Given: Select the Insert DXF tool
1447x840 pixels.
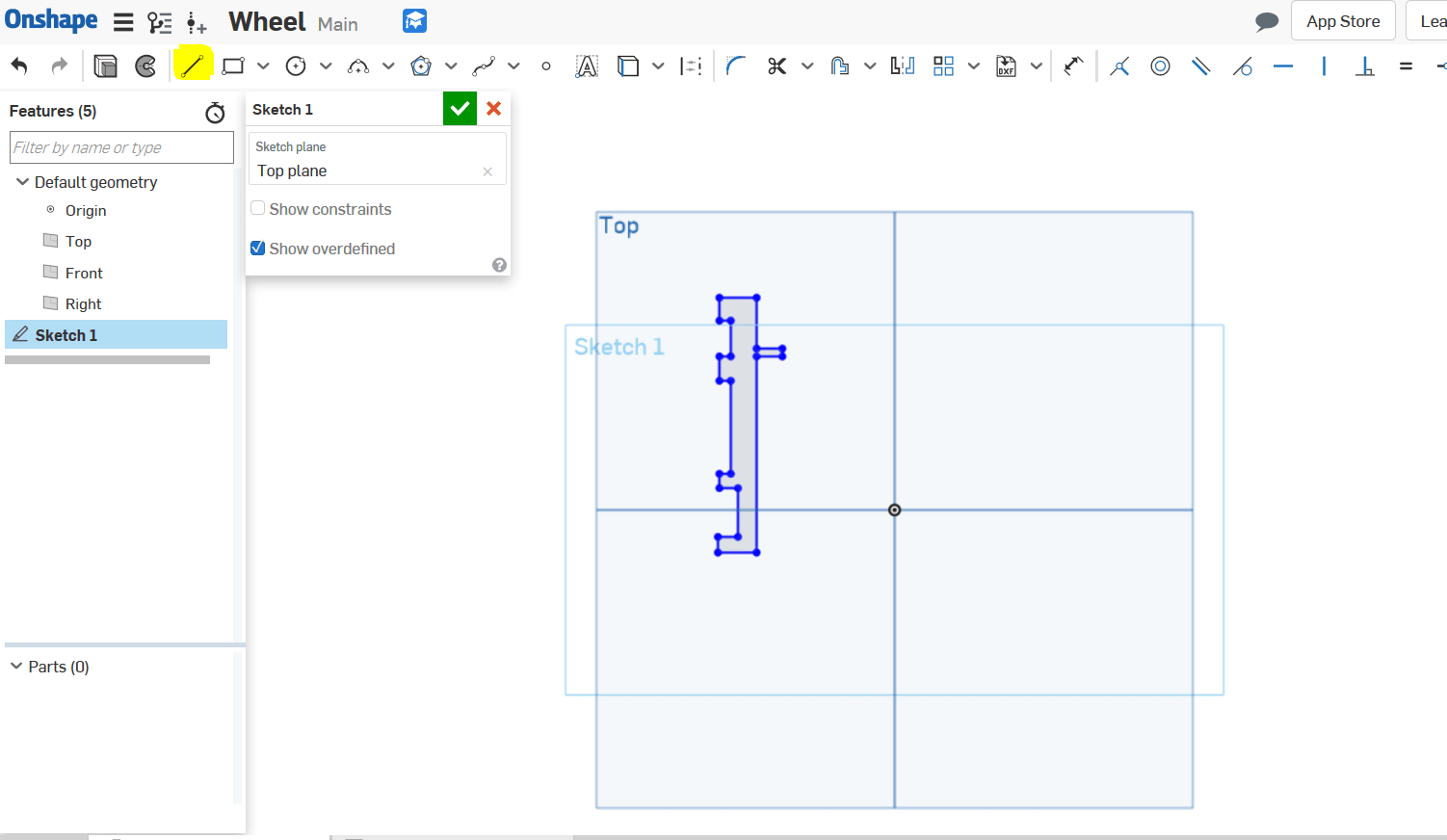Looking at the screenshot, I should 1007,66.
